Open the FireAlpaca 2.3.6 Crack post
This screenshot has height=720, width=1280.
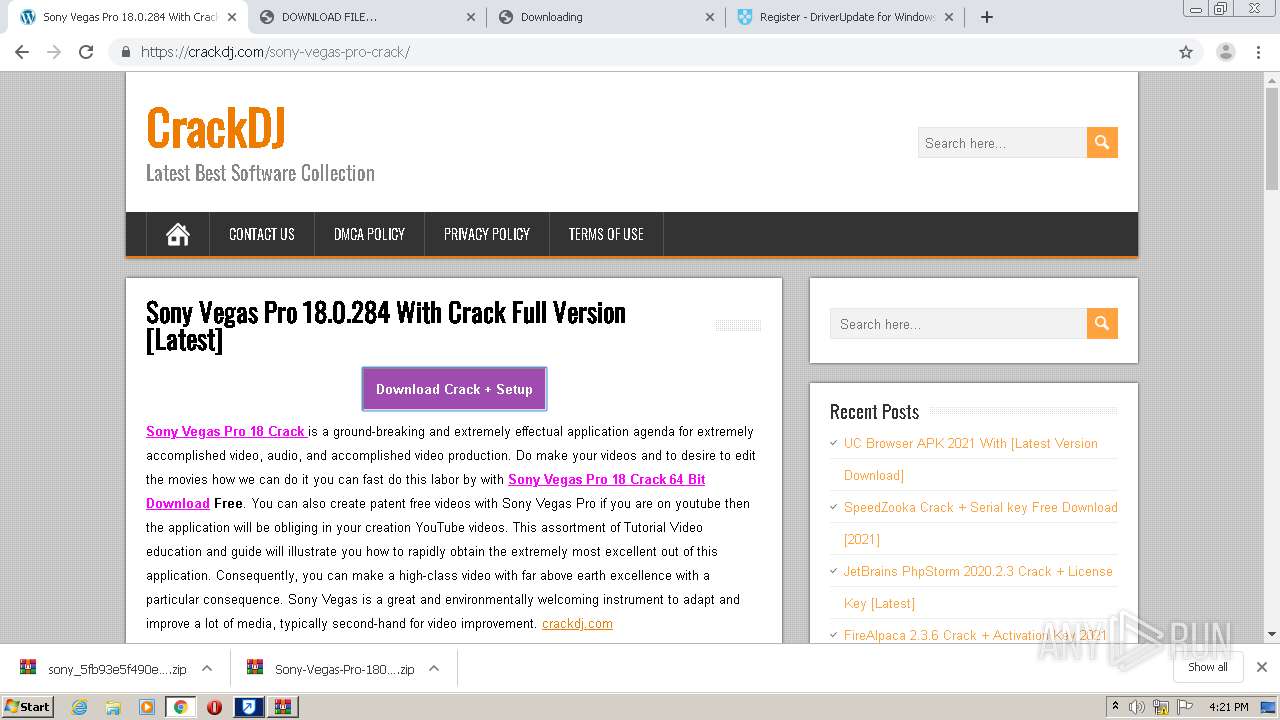975,635
